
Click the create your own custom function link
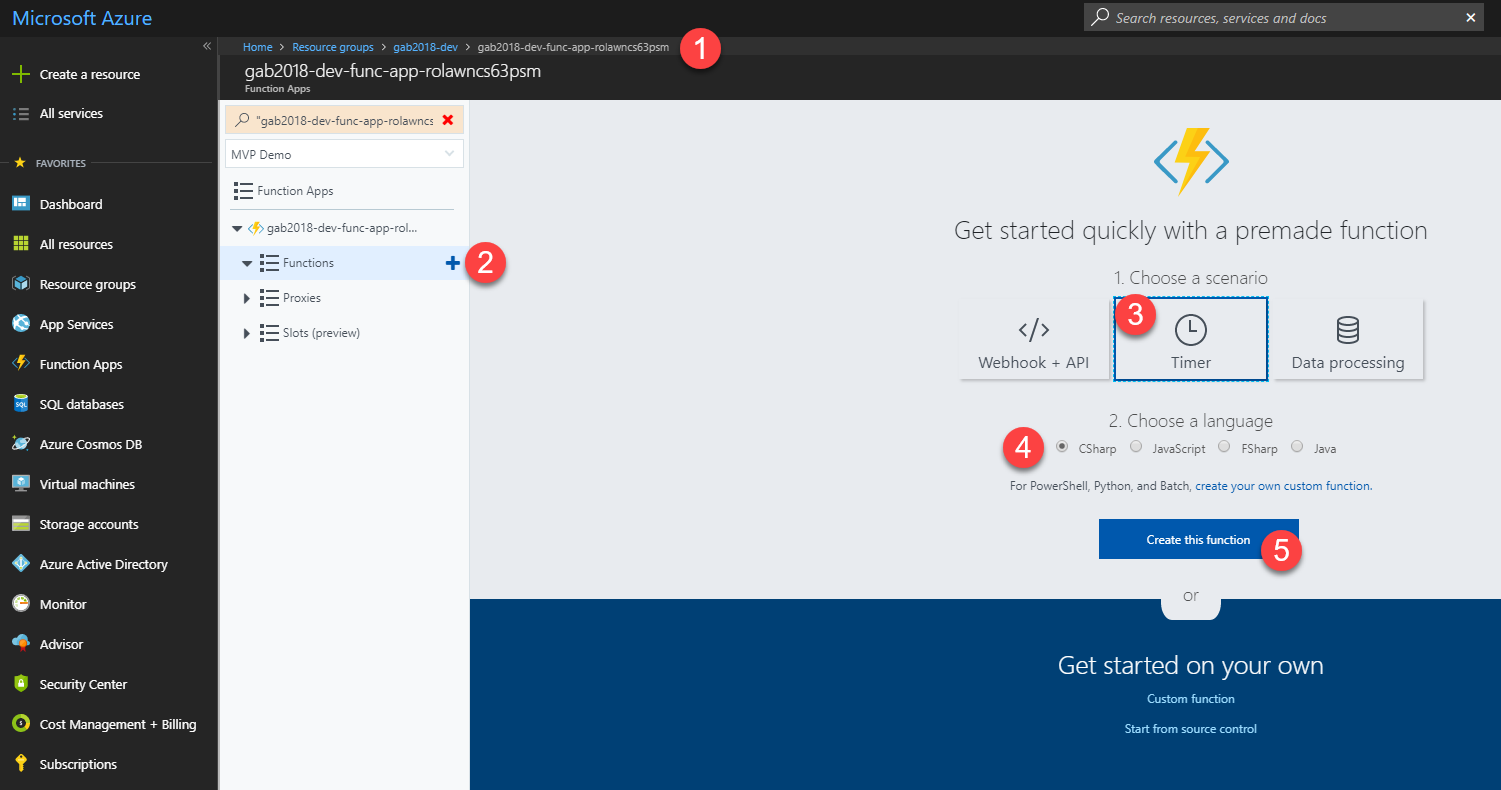(1283, 486)
